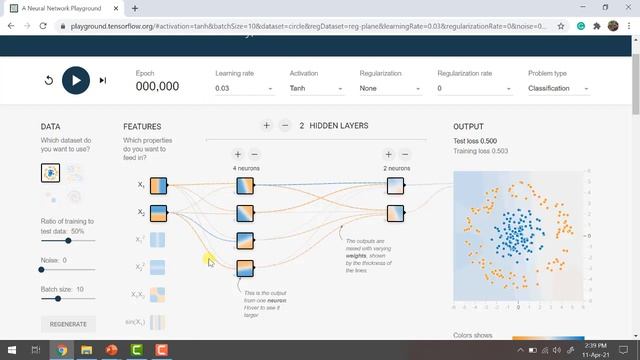Viewport: 640px width, 360px height.
Task: Toggle the X2 input feature
Action: pos(158,213)
